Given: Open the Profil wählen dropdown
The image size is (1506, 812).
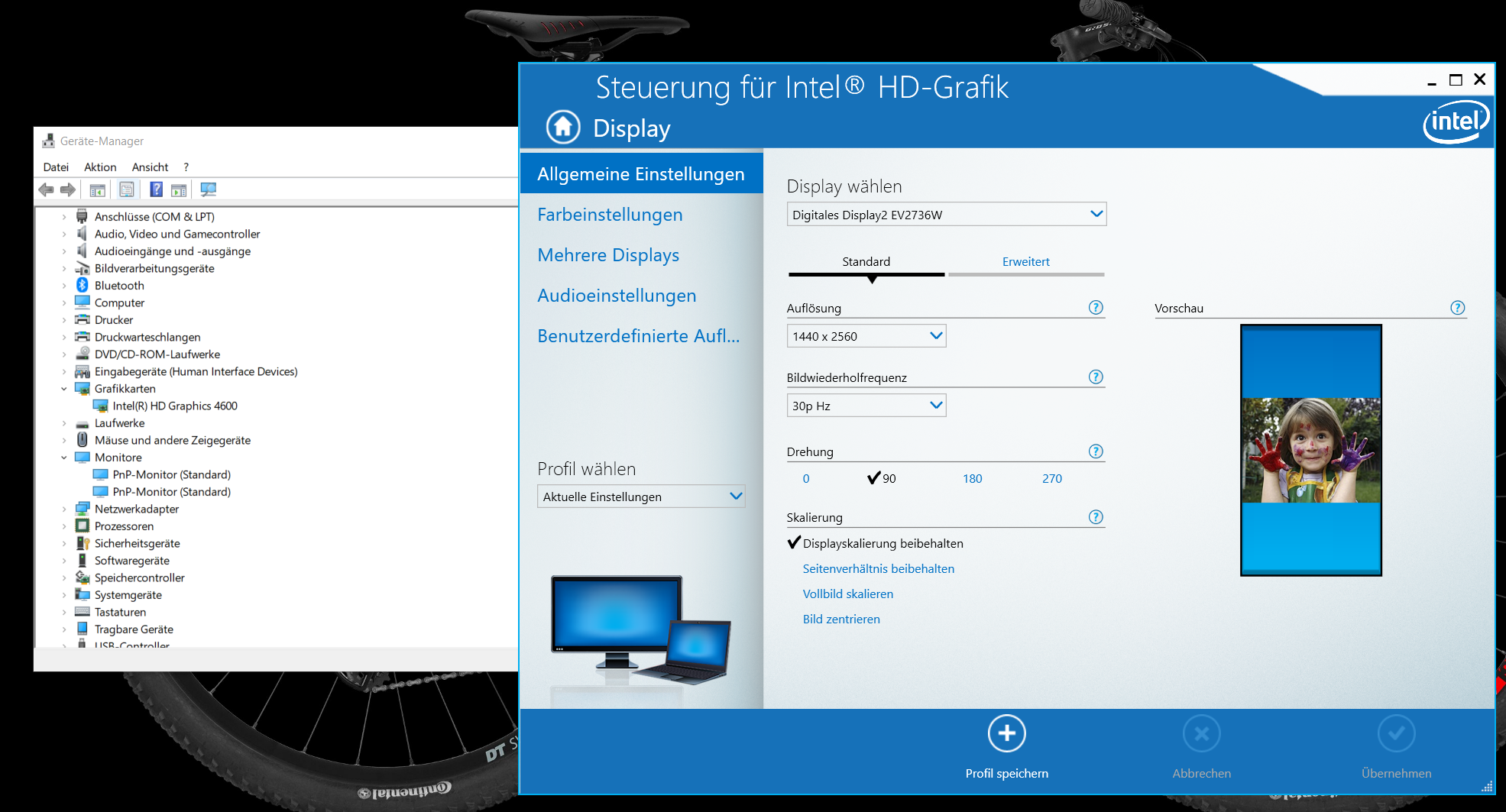Looking at the screenshot, I should (x=640, y=496).
